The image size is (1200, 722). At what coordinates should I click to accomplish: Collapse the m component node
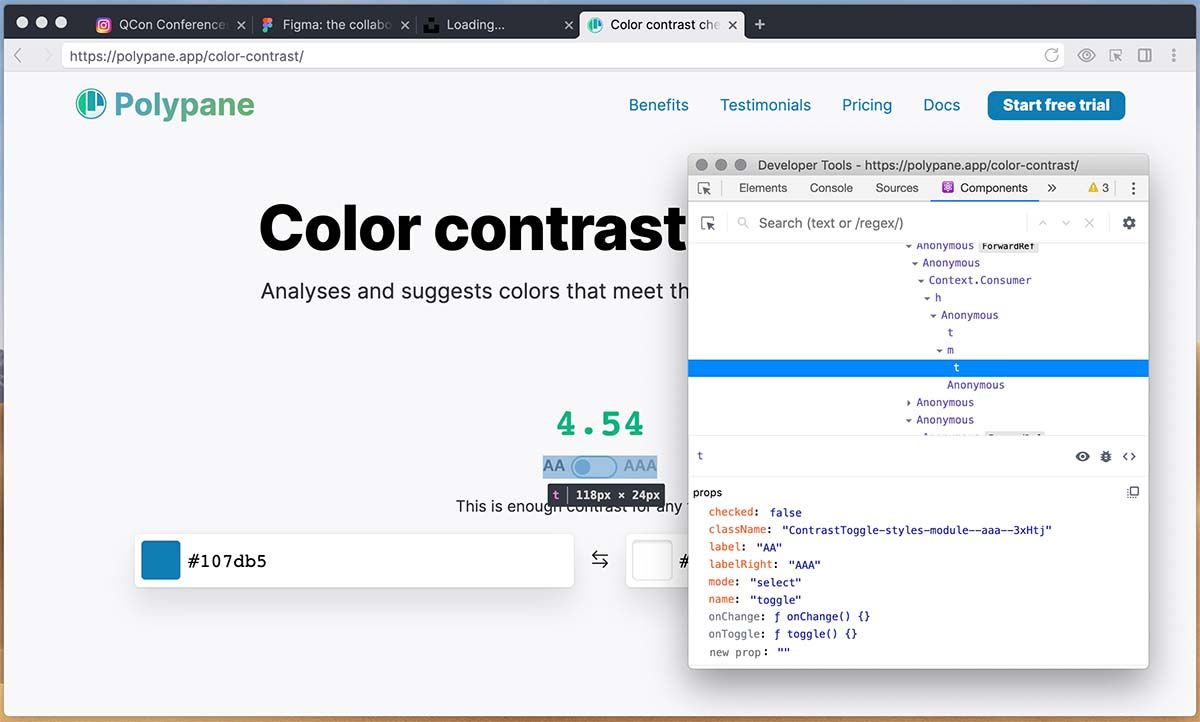pos(940,351)
